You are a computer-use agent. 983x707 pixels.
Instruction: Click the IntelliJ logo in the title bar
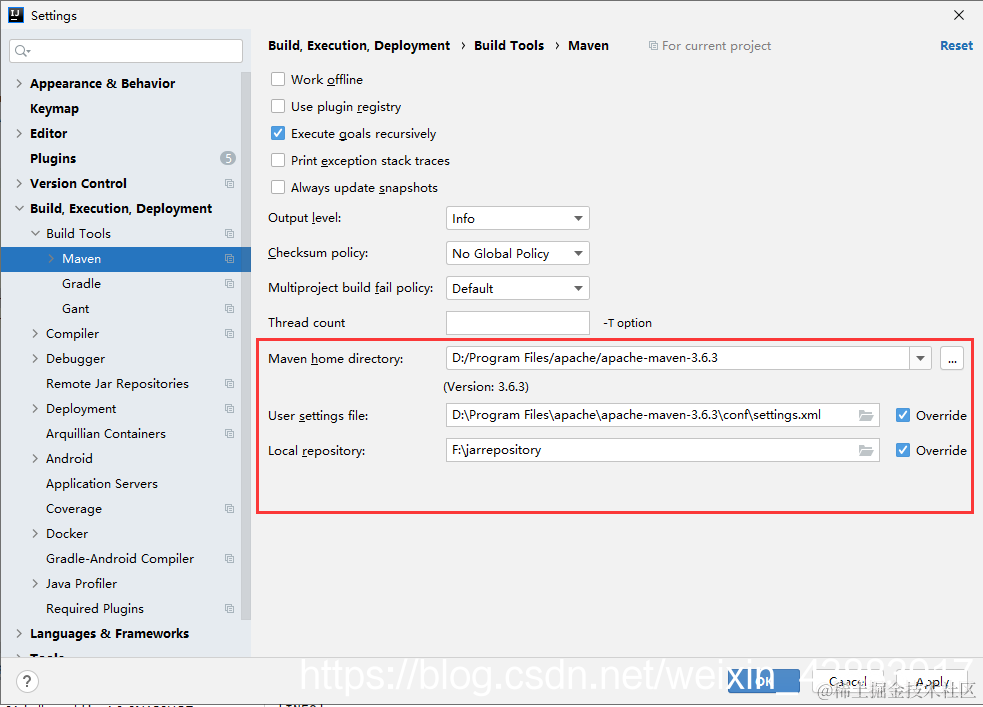click(16, 15)
